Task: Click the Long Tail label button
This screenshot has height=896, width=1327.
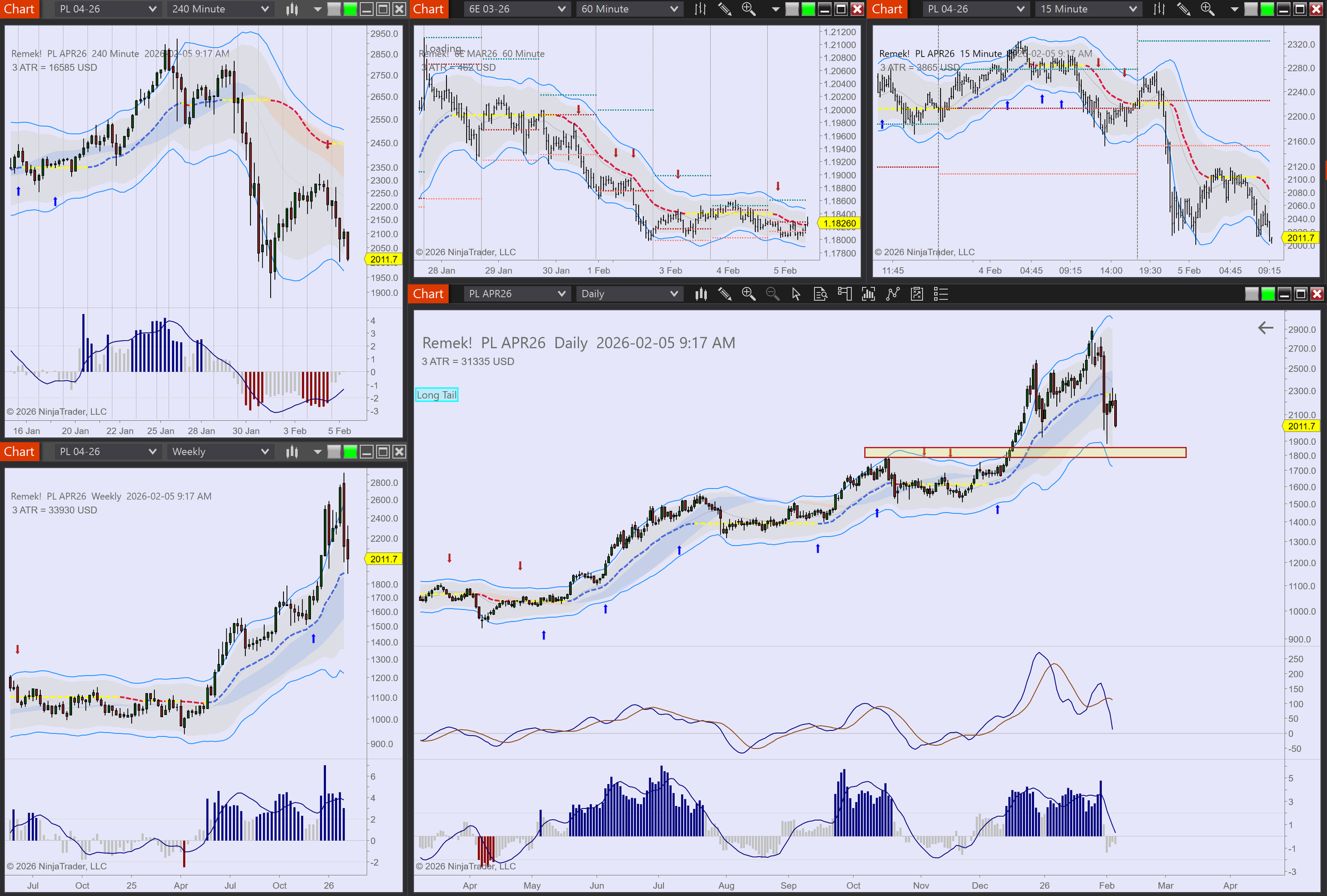Action: pos(436,394)
